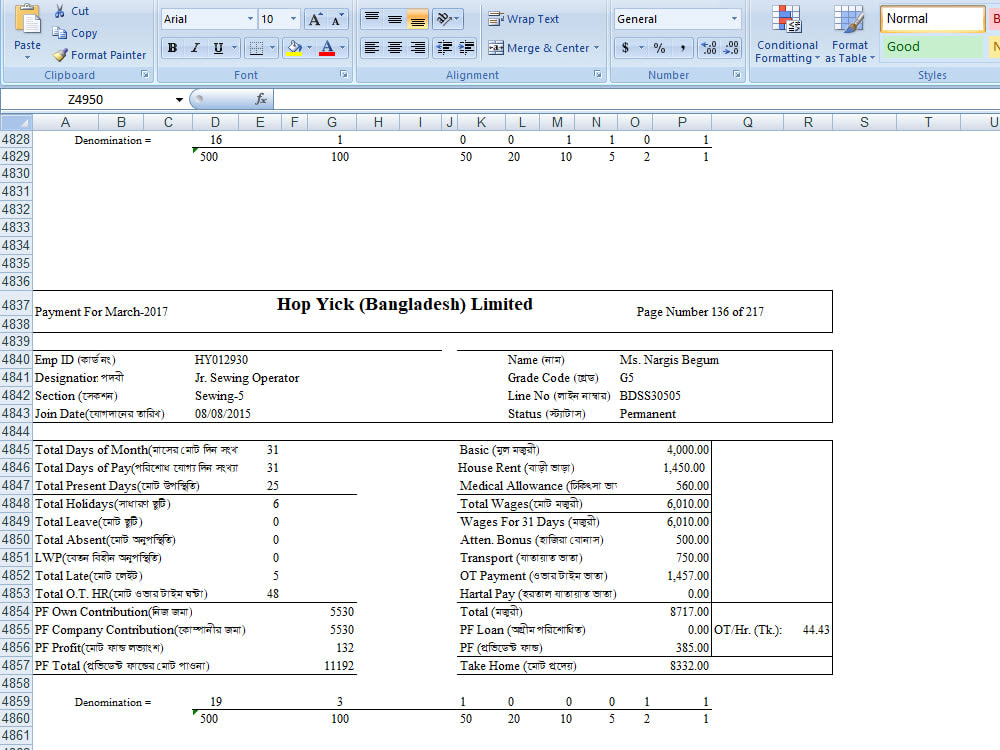Apply cell borders button
The height and width of the screenshot is (750, 1000).
point(256,48)
